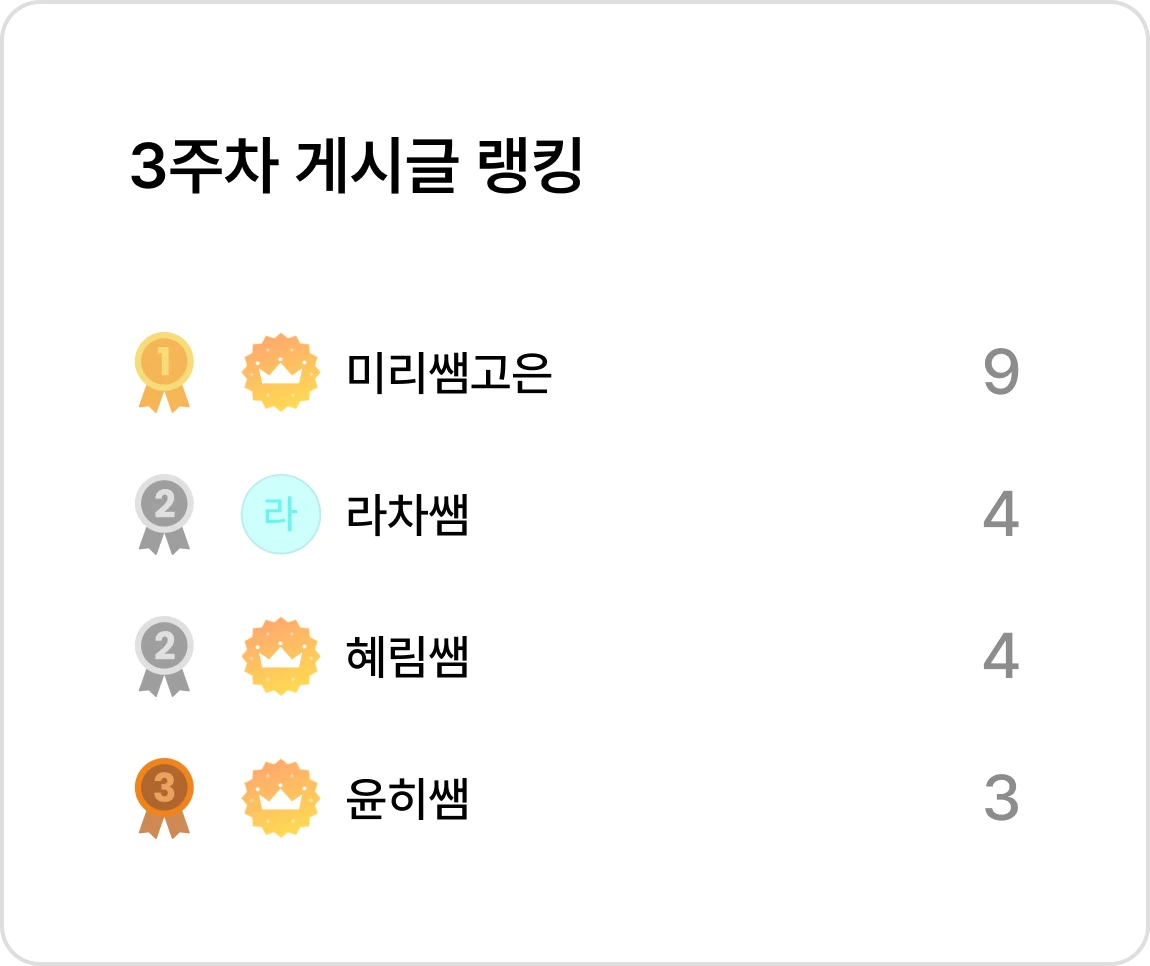This screenshot has height=966, width=1150.
Task: Open 윤희쌤's crown badge avatar
Action: coord(281,798)
